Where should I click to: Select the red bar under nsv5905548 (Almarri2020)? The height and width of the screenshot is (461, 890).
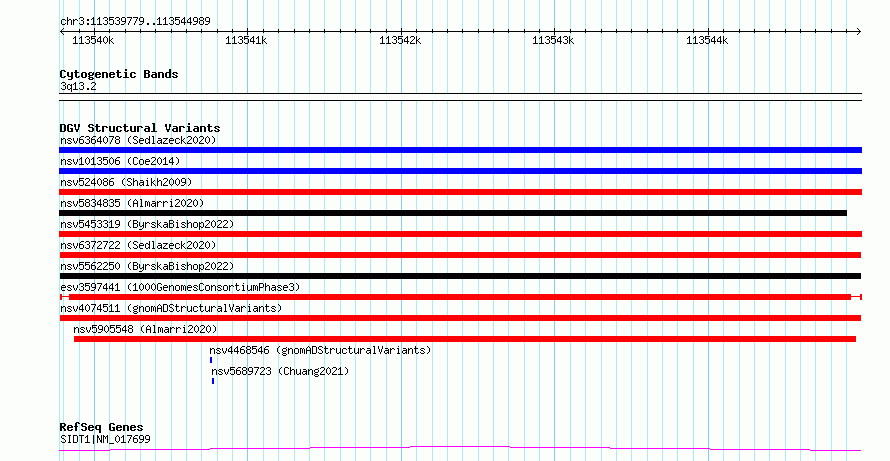[465, 339]
